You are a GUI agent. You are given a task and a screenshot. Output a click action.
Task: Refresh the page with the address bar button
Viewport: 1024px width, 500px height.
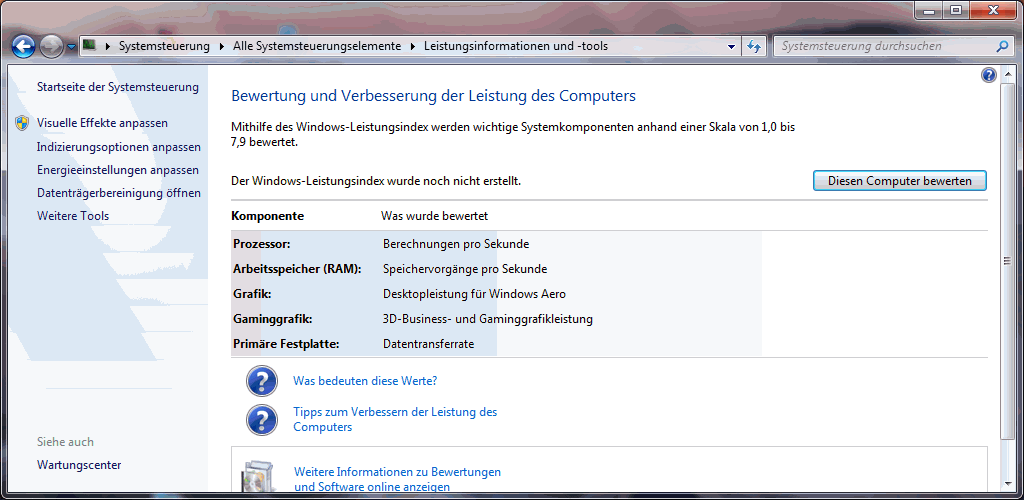(755, 46)
